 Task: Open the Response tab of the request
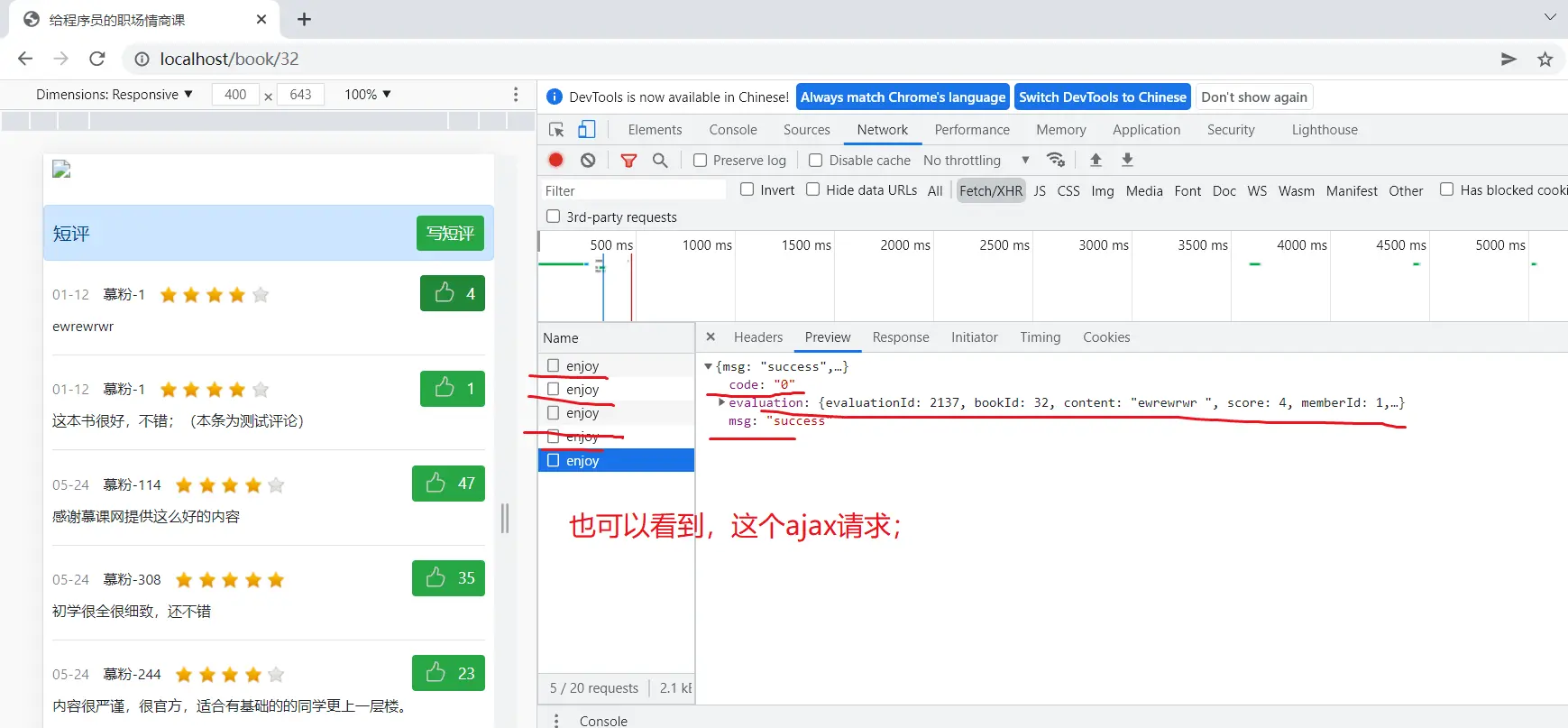pyautogui.click(x=900, y=337)
